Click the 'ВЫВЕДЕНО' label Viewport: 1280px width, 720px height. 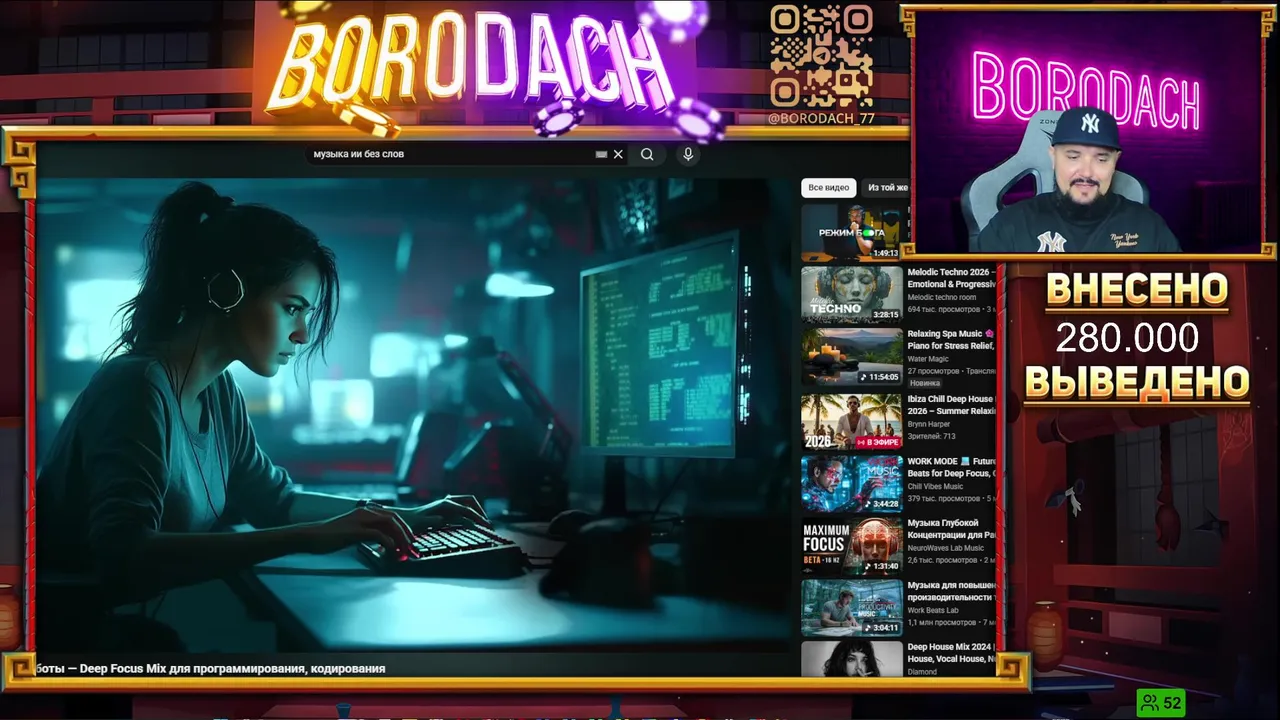[x=1137, y=381]
